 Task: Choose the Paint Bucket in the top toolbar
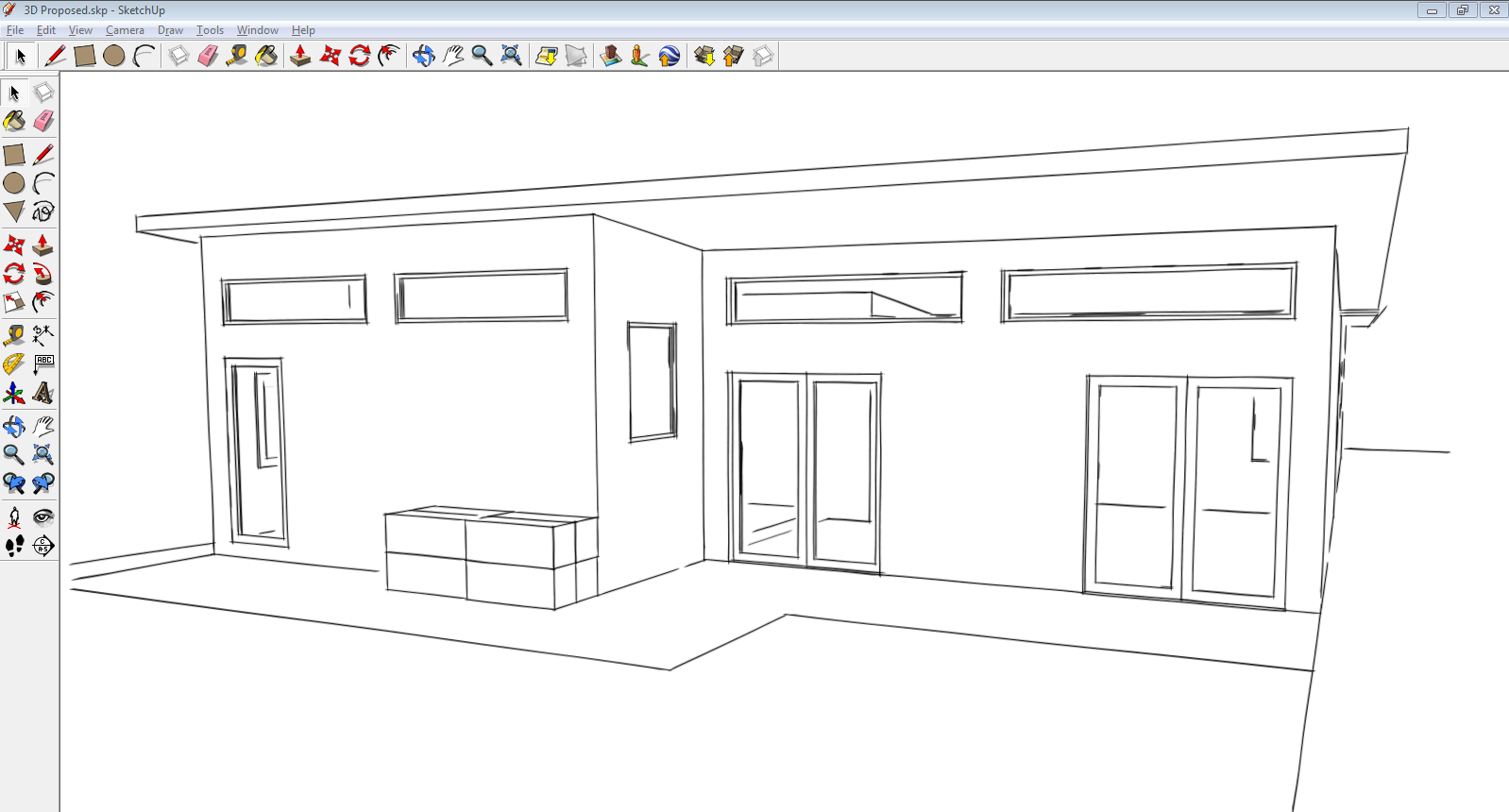coord(266,56)
